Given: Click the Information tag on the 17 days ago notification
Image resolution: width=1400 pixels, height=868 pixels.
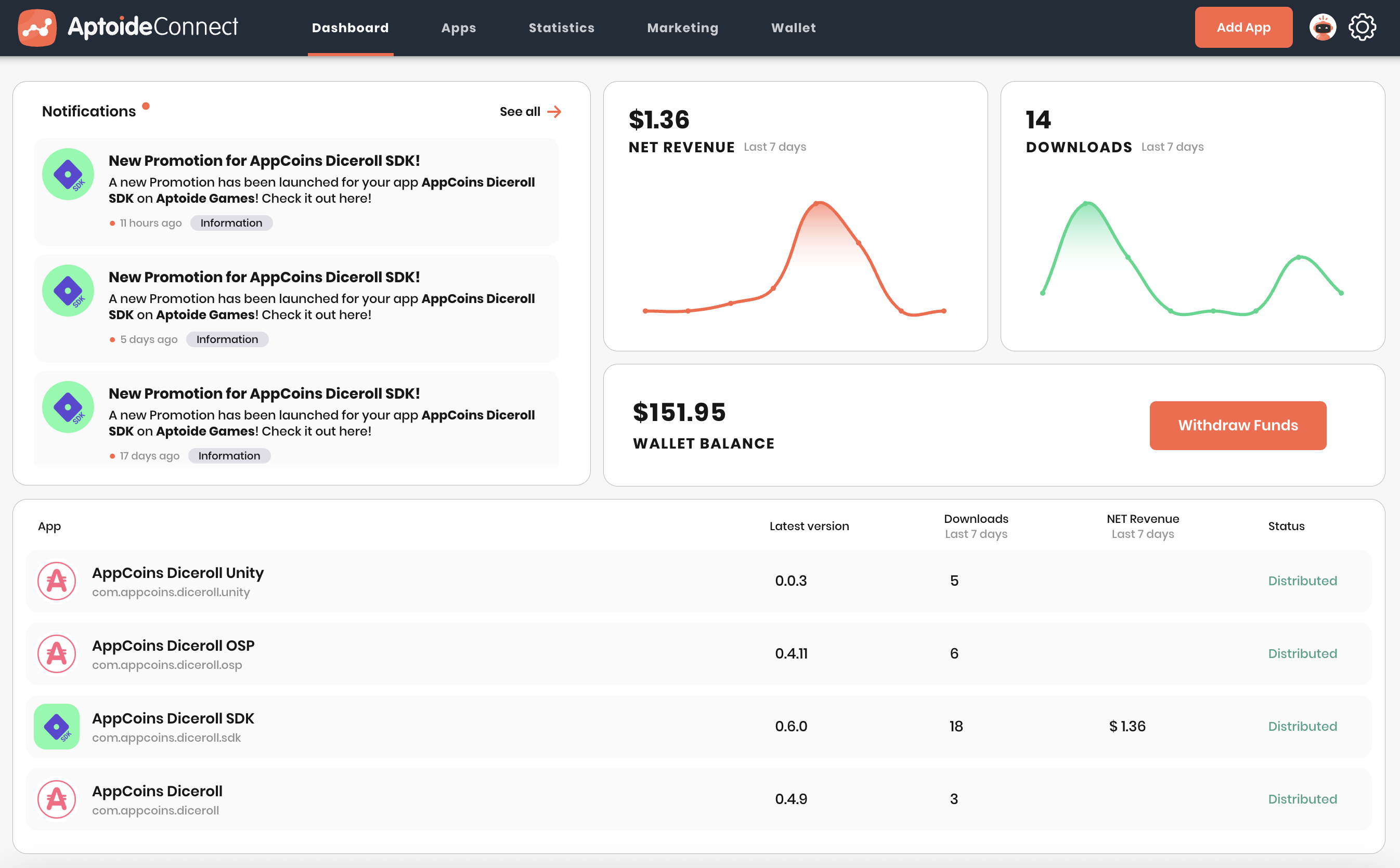Looking at the screenshot, I should 229,456.
